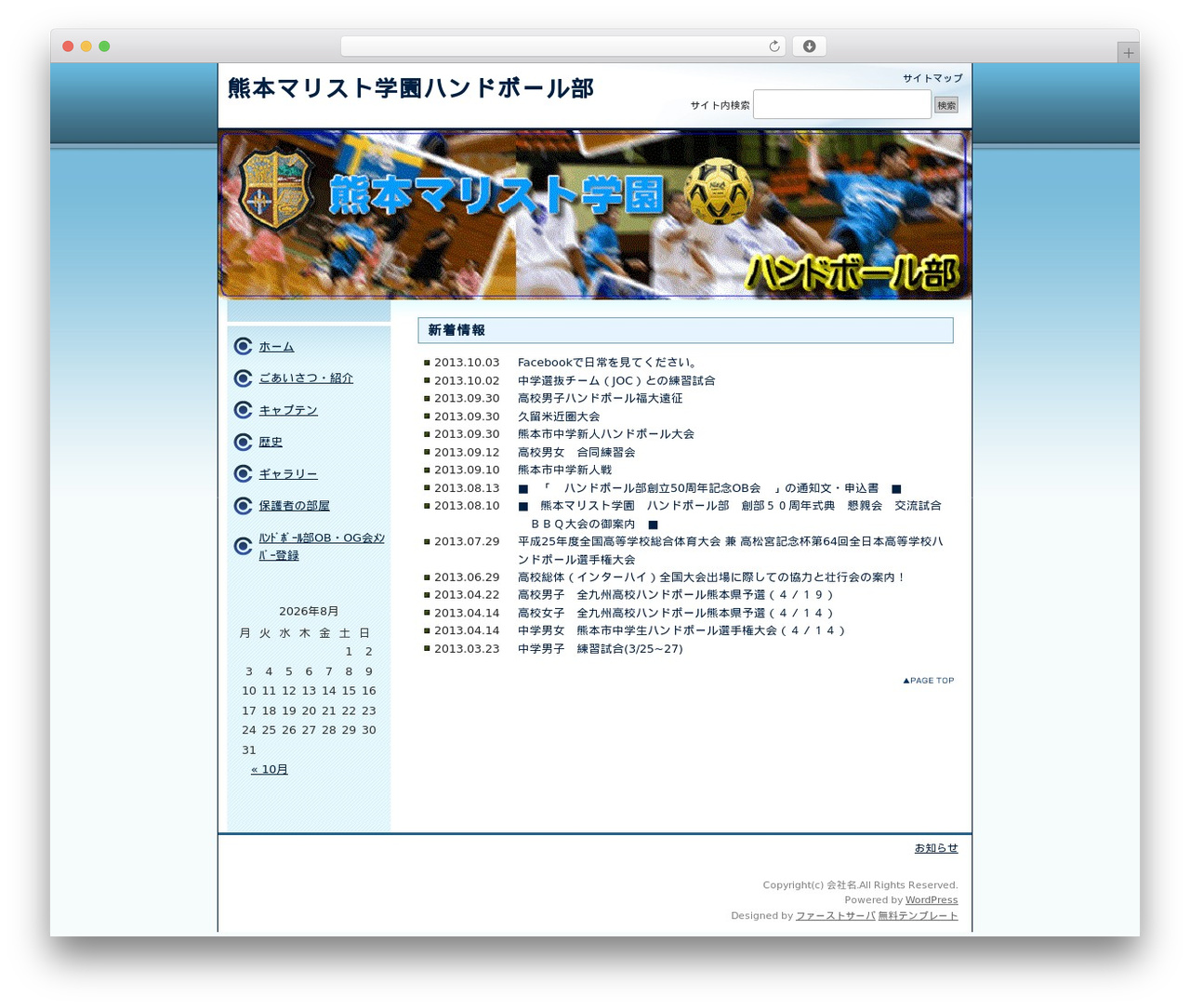
Task: Click the 熊本マリスト学園ハンドボール部 site title
Action: 411,88
